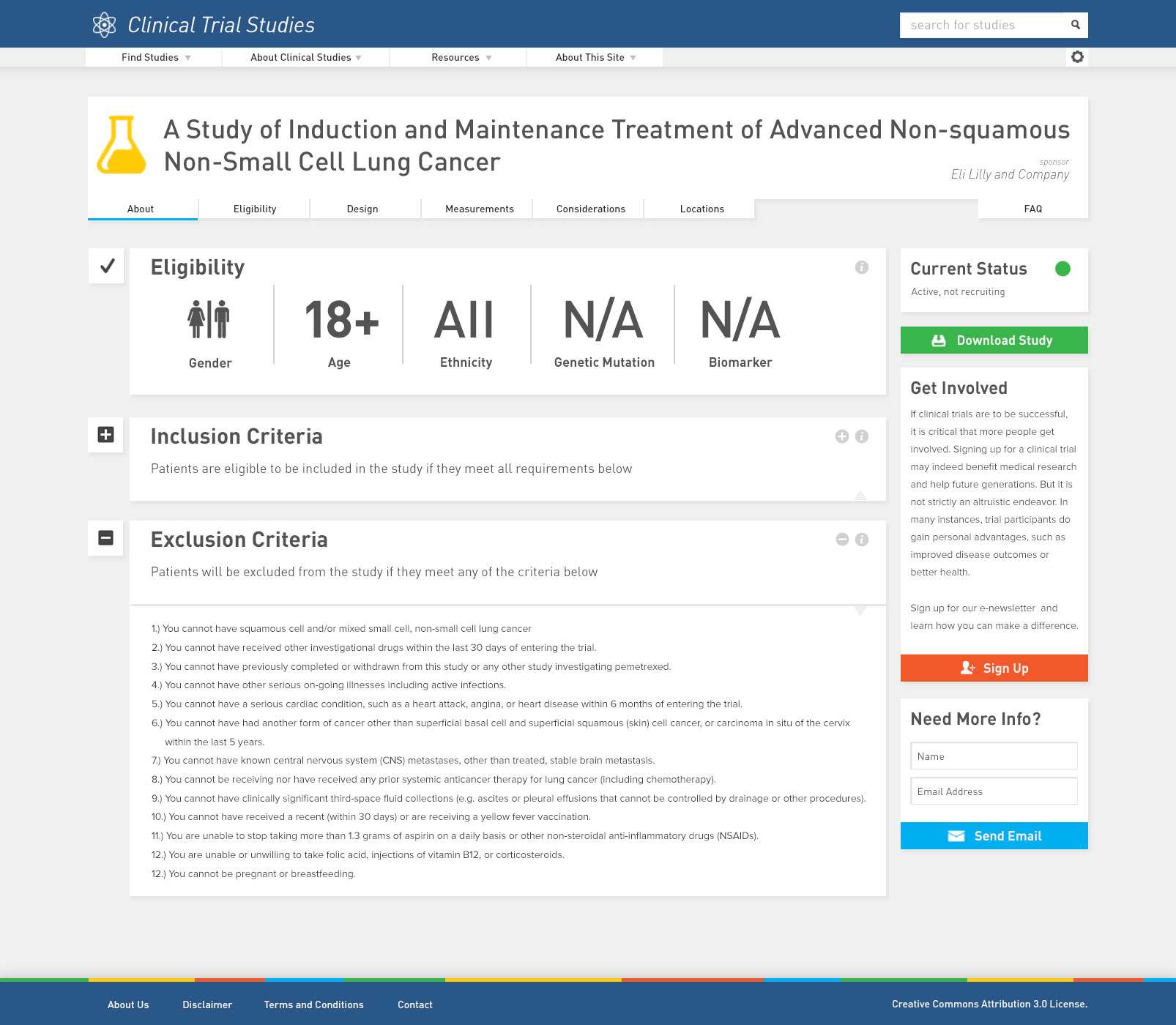
Task: Switch to the FAQ tab
Action: coord(1033,209)
